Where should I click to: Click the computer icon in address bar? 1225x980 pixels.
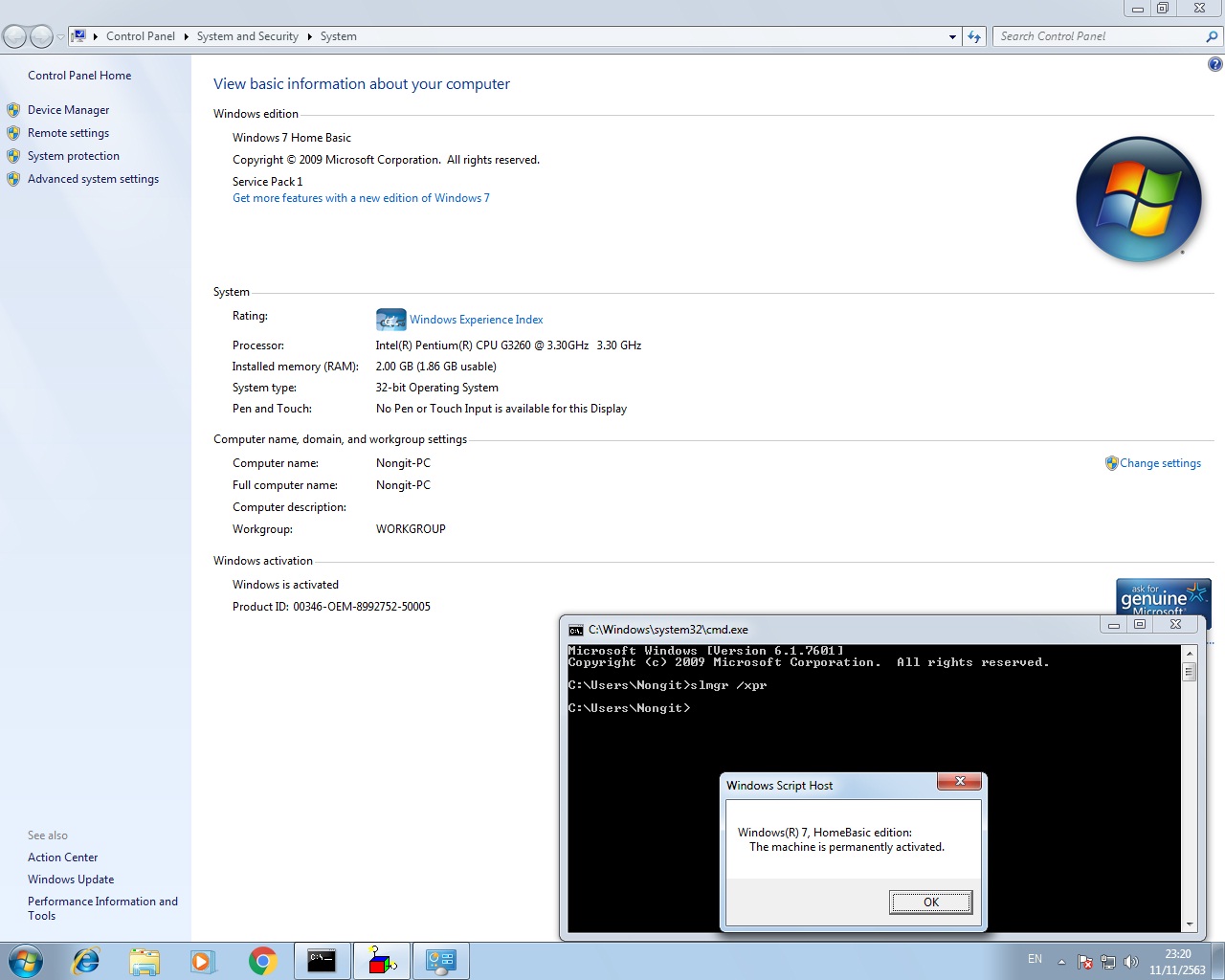click(79, 36)
